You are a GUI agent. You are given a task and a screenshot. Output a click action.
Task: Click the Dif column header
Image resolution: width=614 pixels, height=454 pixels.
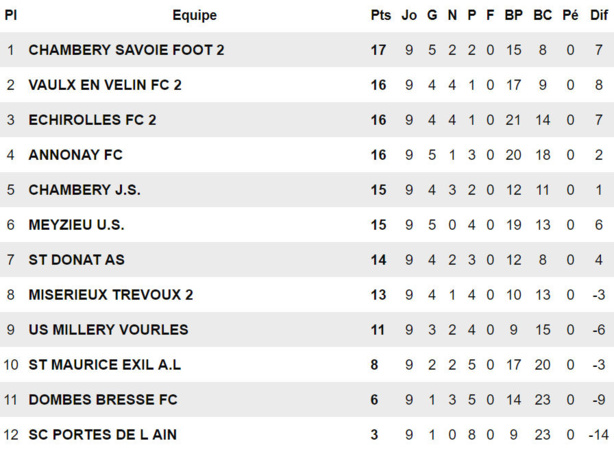point(598,15)
